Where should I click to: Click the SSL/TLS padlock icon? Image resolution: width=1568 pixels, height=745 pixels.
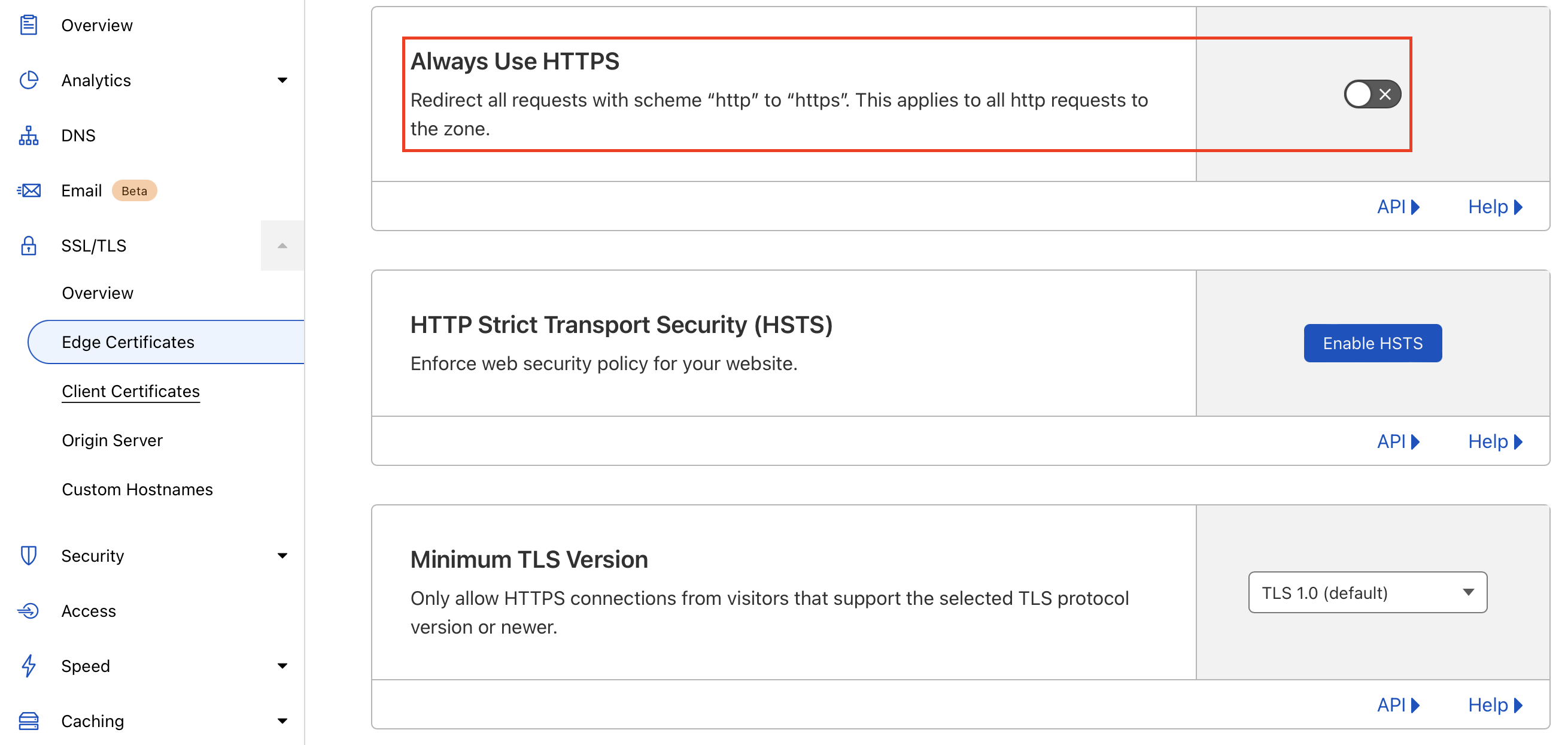pyautogui.click(x=29, y=246)
